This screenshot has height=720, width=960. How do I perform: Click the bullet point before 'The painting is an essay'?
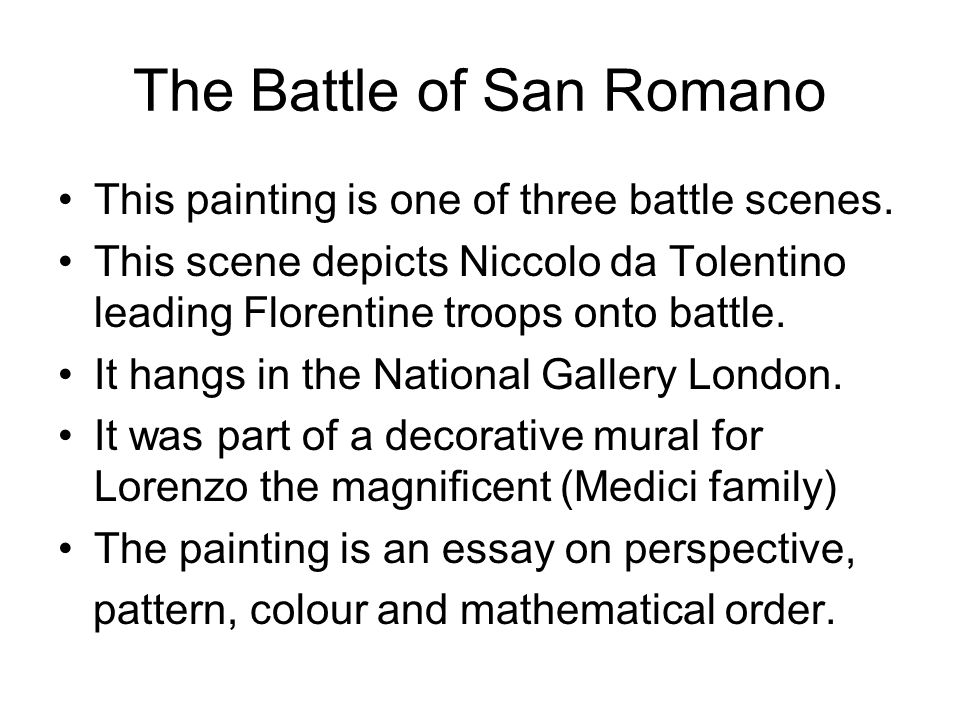pyautogui.click(x=66, y=549)
